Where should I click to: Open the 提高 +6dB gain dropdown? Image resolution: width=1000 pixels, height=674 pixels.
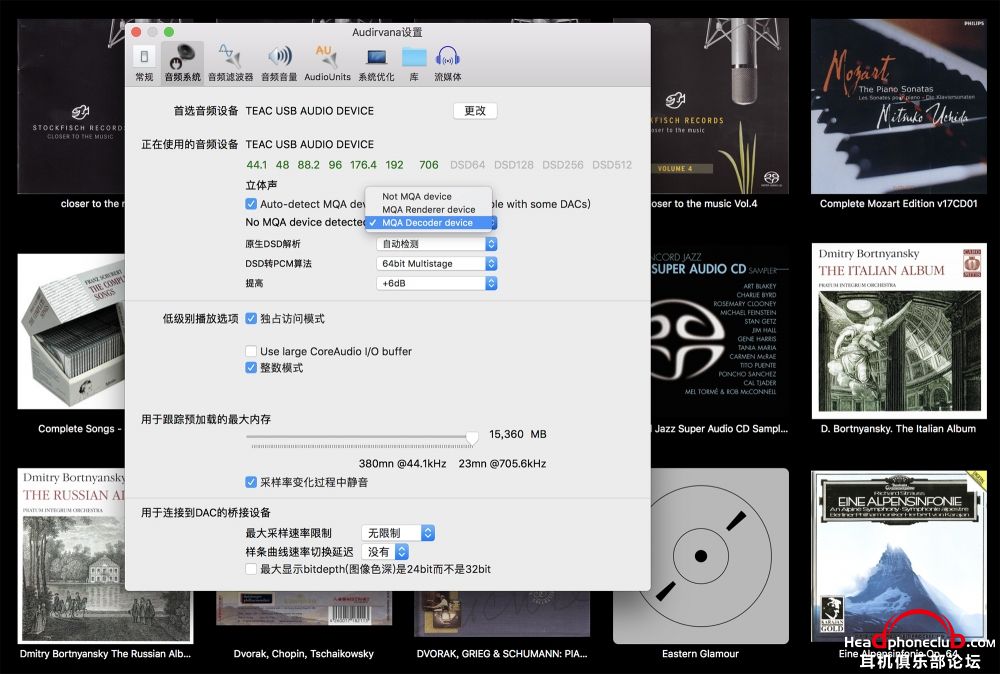(437, 283)
